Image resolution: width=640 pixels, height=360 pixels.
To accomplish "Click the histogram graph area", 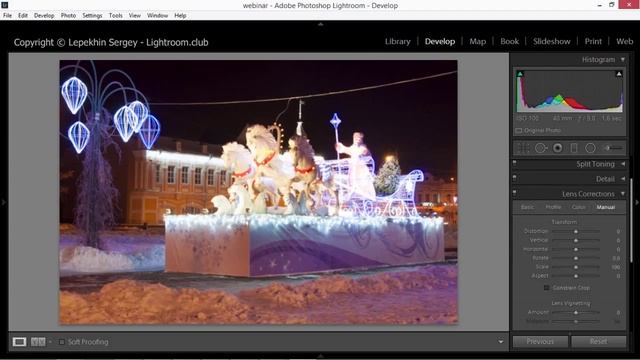I will [569, 91].
